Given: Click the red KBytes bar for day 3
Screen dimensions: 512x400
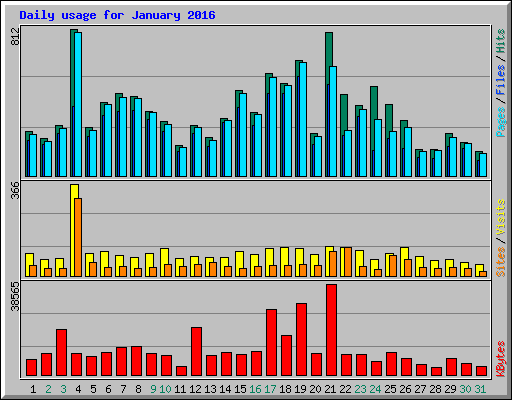Looking at the screenshot, I should pos(61,353).
